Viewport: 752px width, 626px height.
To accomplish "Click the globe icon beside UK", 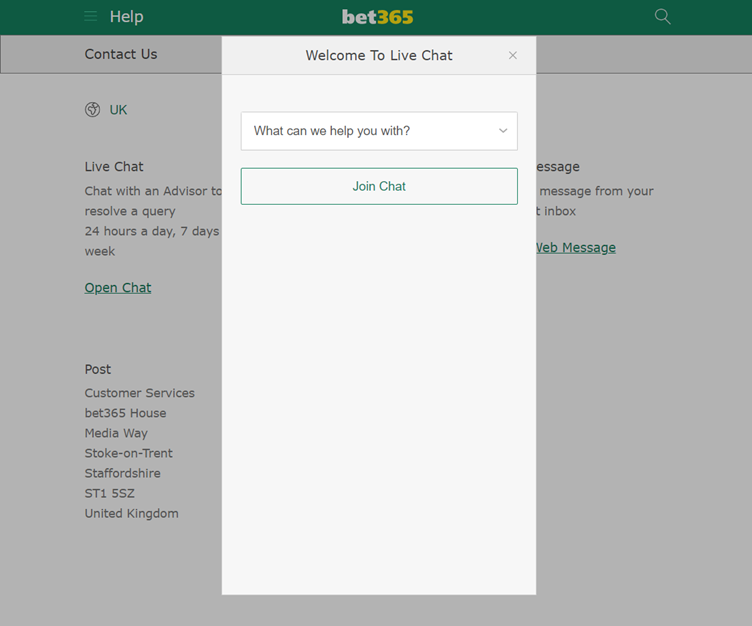I will click(93, 110).
